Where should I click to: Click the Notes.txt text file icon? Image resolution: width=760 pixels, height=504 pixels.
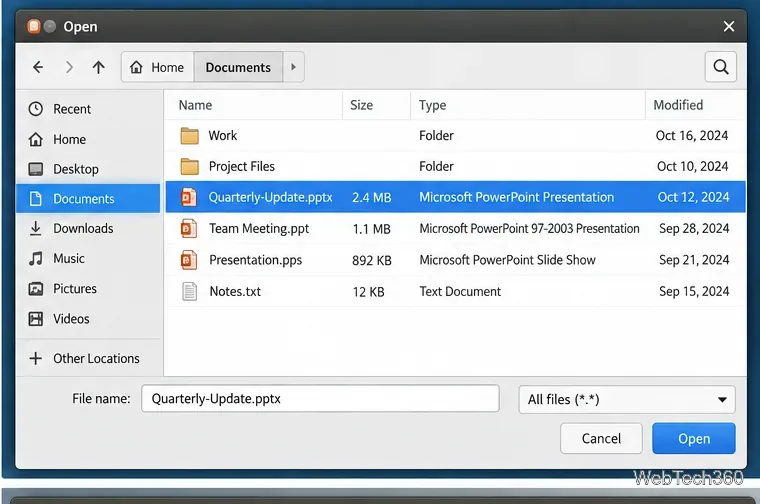click(190, 291)
